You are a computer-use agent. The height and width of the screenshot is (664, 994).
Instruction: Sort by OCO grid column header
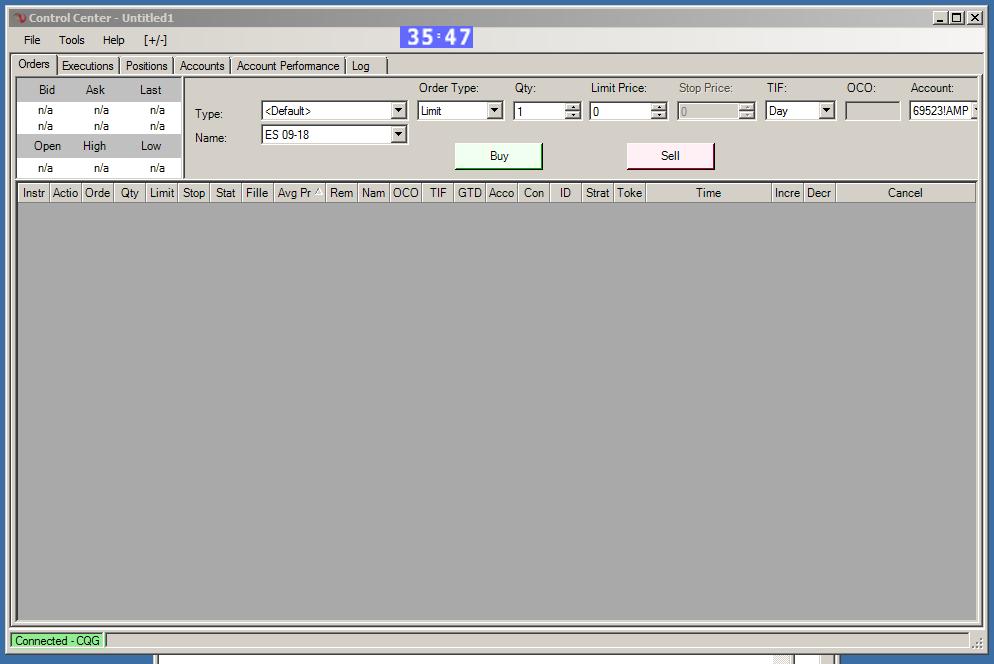(x=406, y=193)
